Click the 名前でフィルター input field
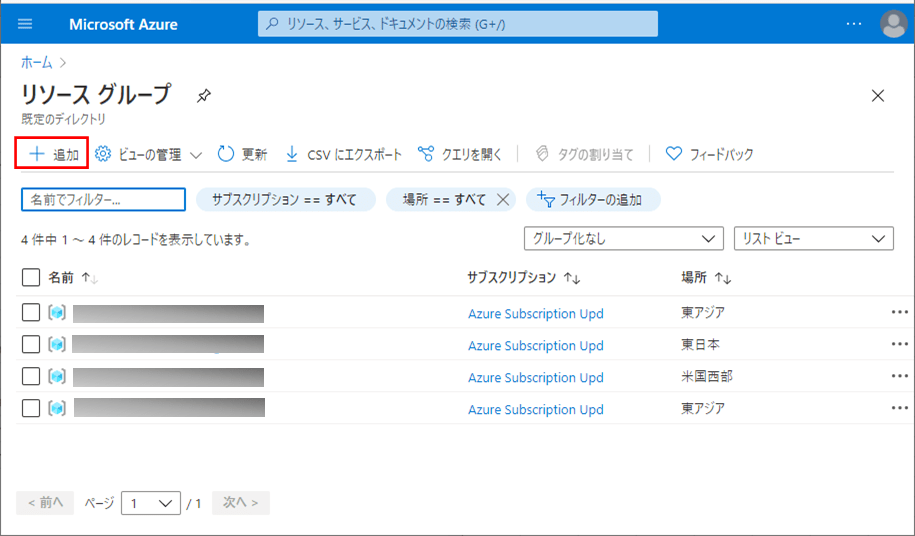 point(103,200)
